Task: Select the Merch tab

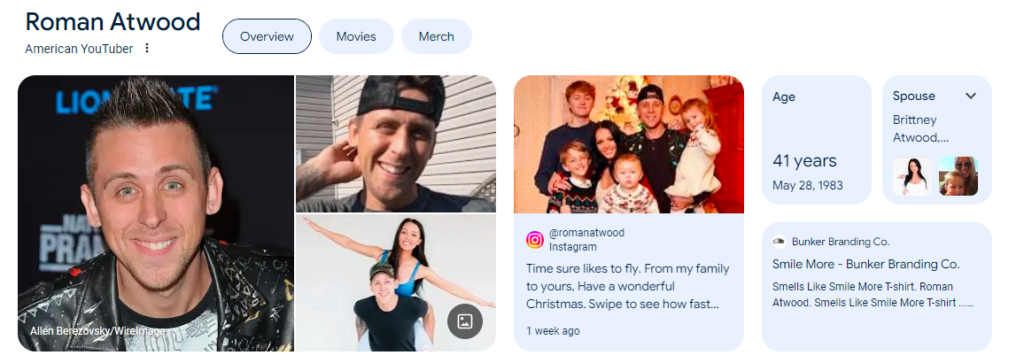Action: pyautogui.click(x=436, y=37)
